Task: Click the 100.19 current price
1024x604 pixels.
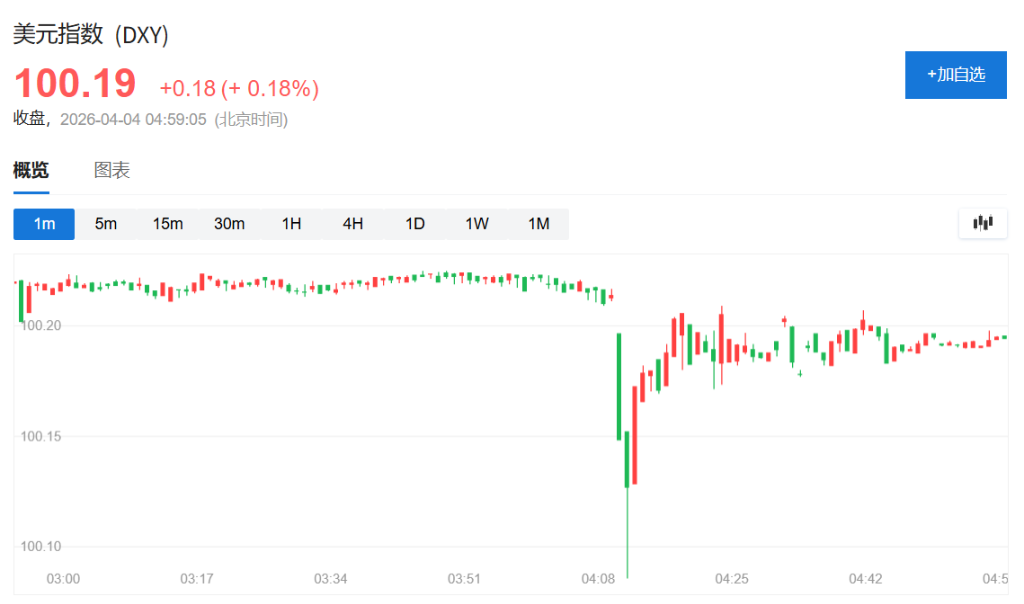Action: pos(74,84)
